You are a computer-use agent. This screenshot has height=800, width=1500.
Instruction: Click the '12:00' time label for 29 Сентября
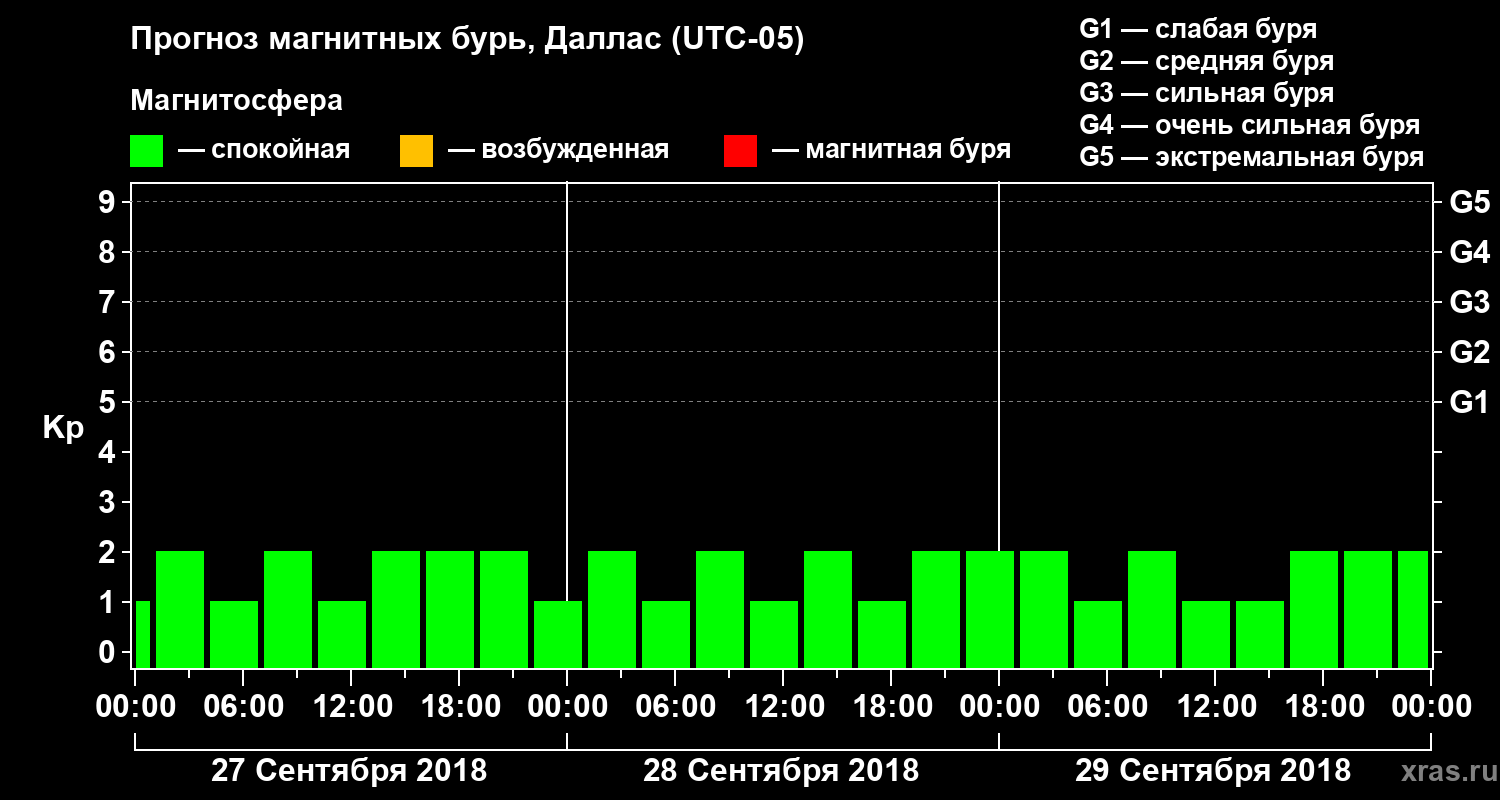pos(1215,706)
